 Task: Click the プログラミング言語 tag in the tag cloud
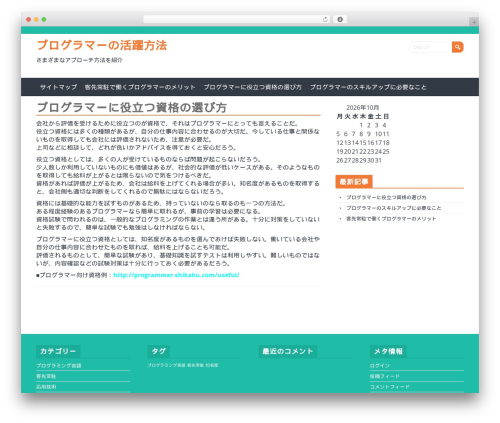click(166, 365)
